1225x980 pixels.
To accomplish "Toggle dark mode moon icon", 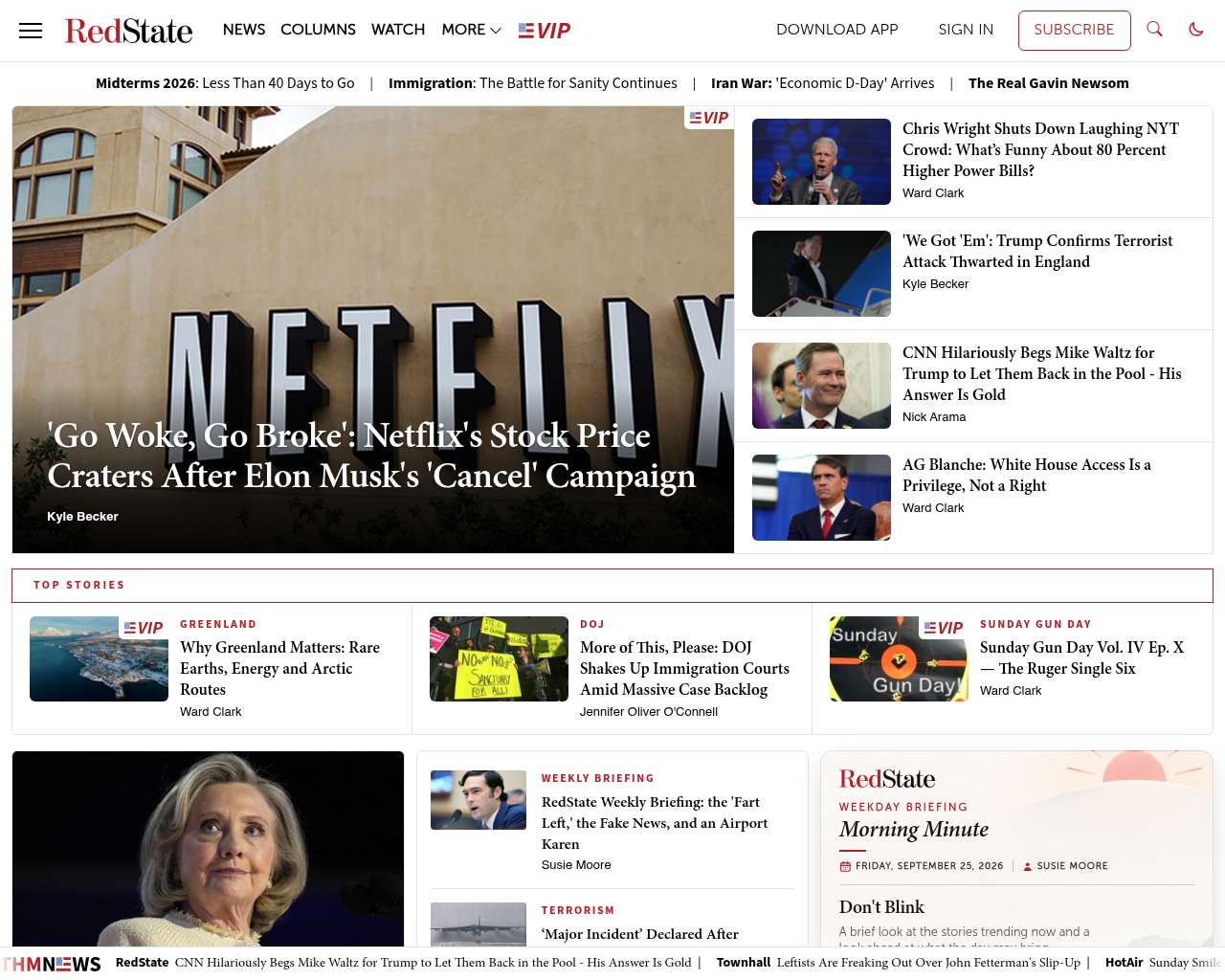I will 1196,30.
